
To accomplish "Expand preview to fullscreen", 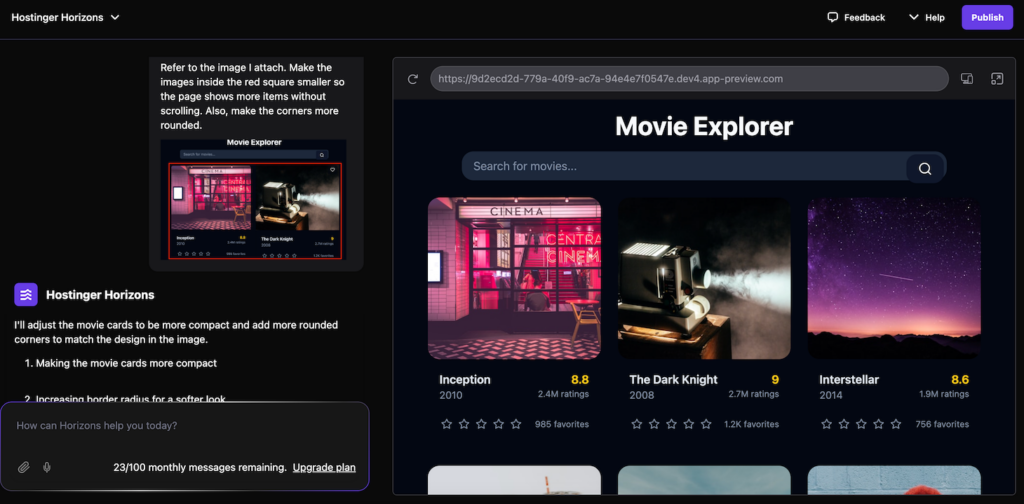I will coord(996,79).
